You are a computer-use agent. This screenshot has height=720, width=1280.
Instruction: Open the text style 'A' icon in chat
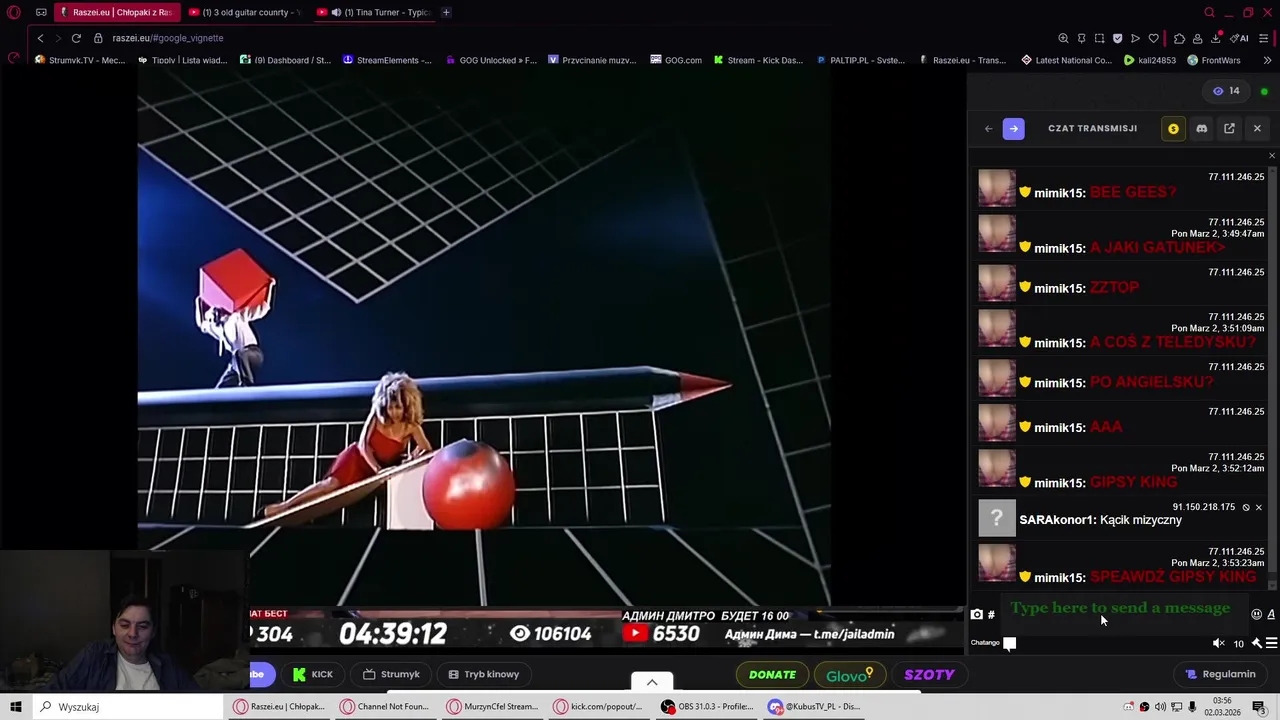pyautogui.click(x=1271, y=615)
